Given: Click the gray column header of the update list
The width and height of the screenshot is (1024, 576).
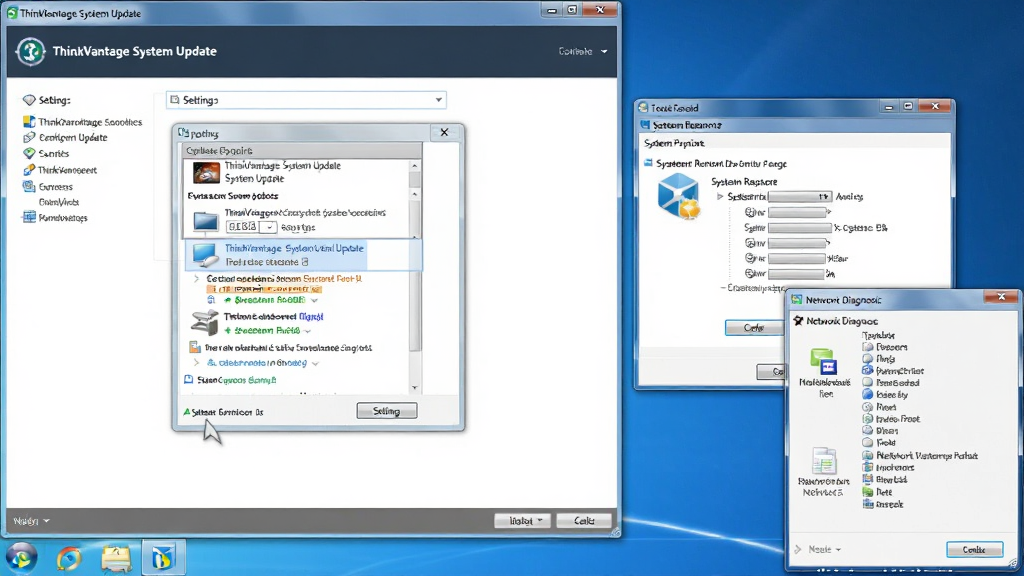Looking at the screenshot, I should tap(301, 151).
